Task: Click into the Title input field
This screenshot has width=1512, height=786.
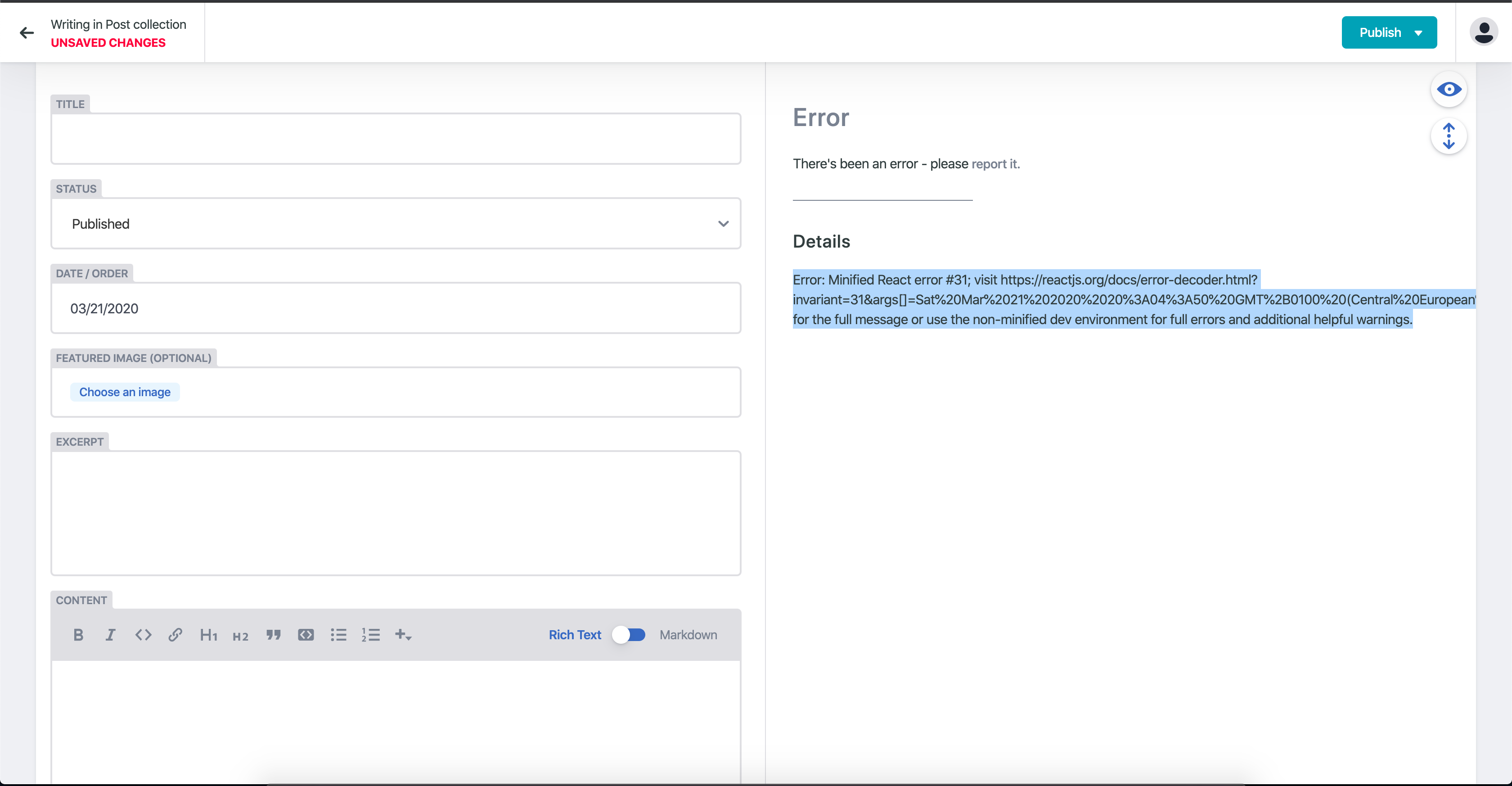Action: coord(396,139)
